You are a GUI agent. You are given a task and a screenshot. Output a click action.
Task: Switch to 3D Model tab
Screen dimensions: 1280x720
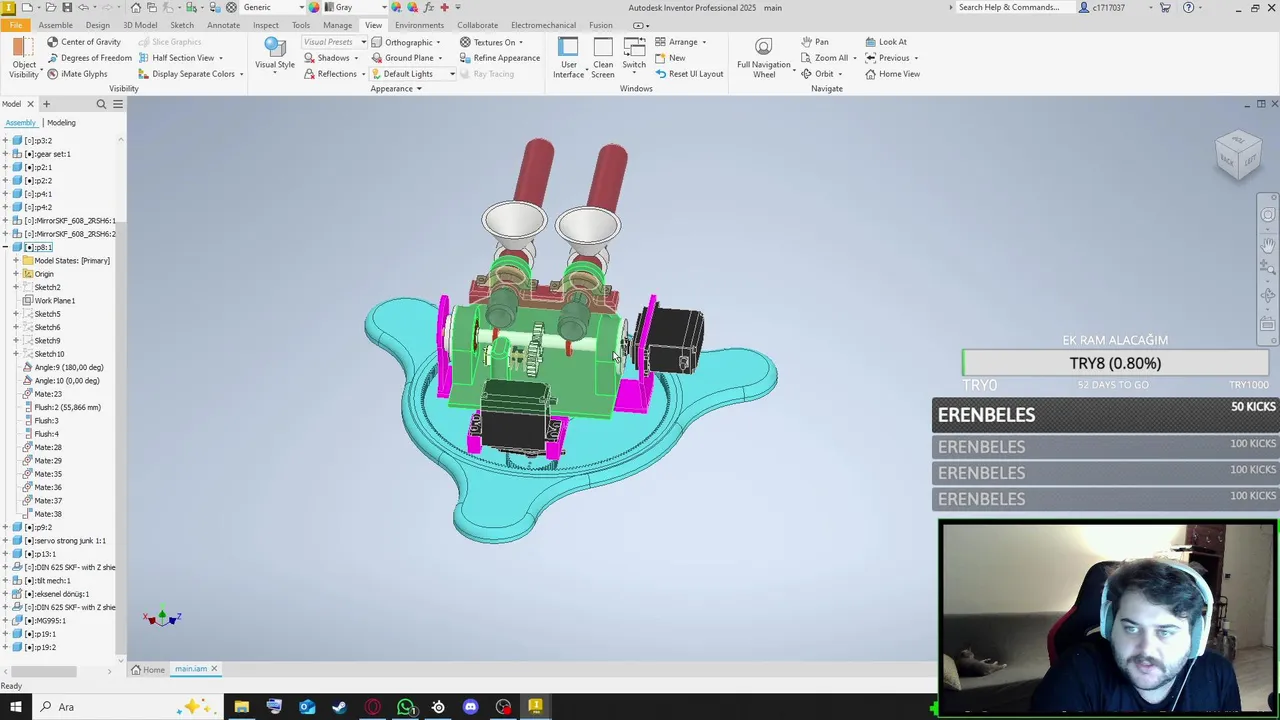pyautogui.click(x=140, y=25)
